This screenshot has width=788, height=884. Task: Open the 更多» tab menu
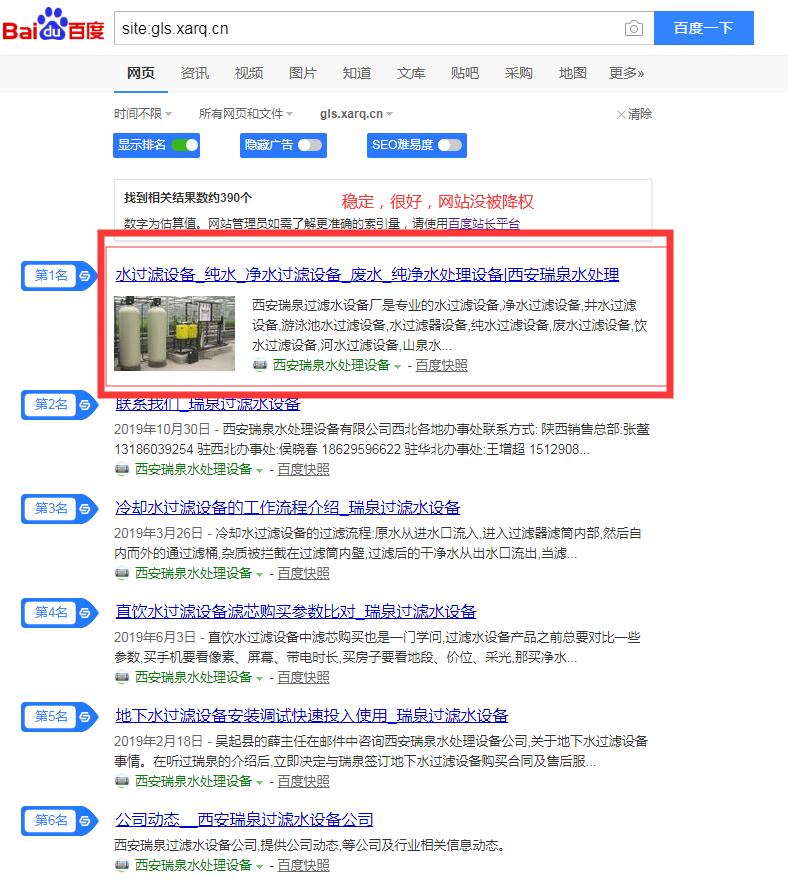point(626,73)
